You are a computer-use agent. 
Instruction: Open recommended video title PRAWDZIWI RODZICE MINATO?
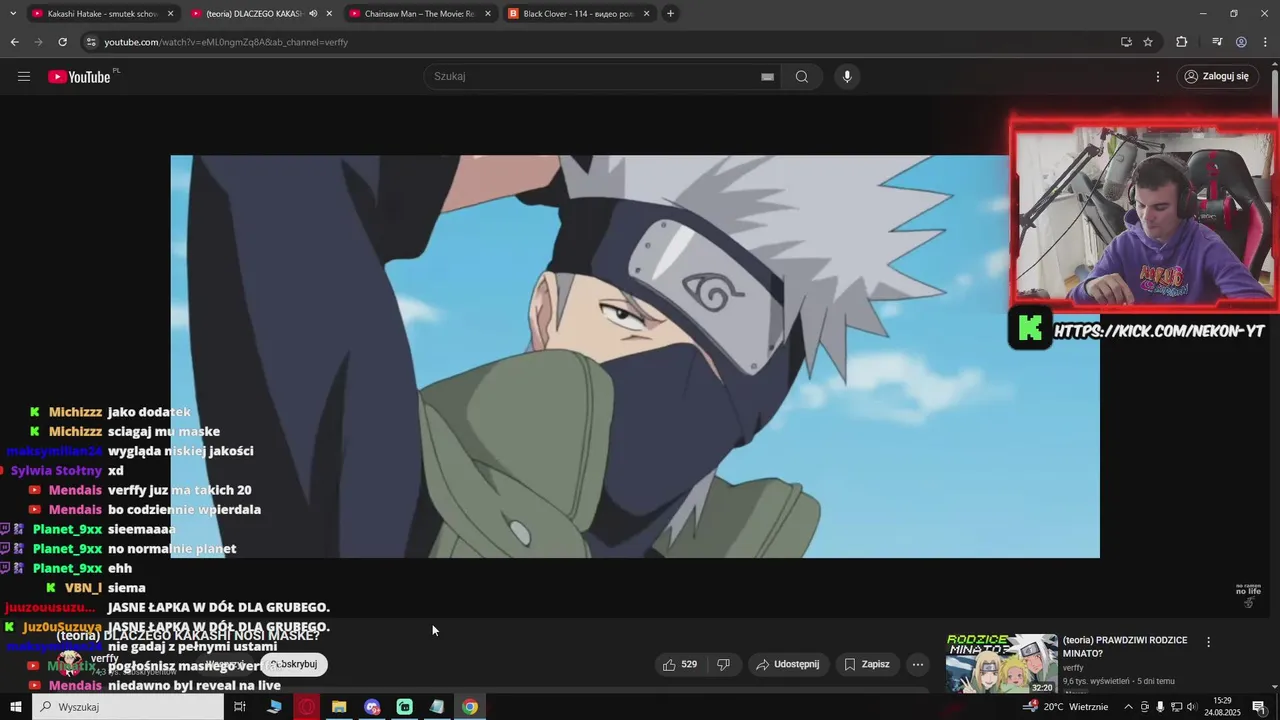1125,646
